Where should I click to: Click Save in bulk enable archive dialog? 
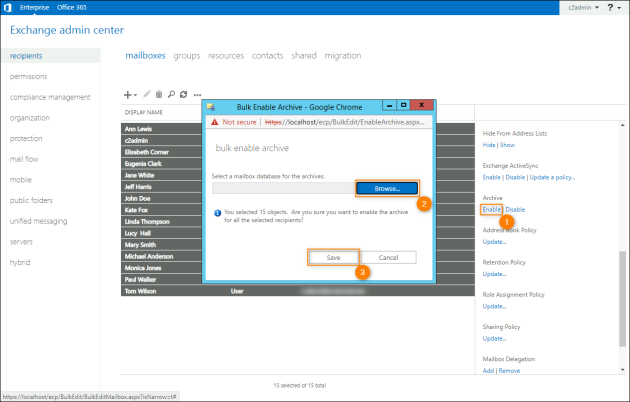coord(333,257)
